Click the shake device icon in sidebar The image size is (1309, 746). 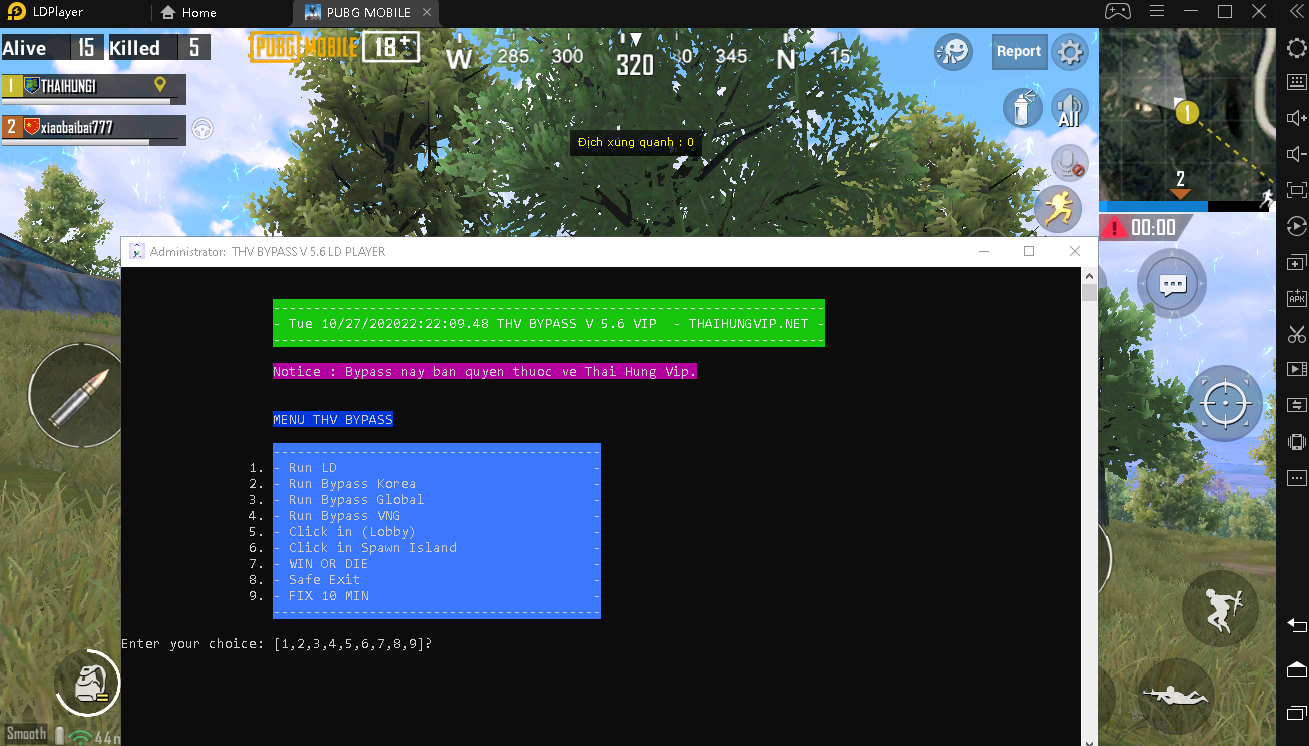click(1296, 441)
